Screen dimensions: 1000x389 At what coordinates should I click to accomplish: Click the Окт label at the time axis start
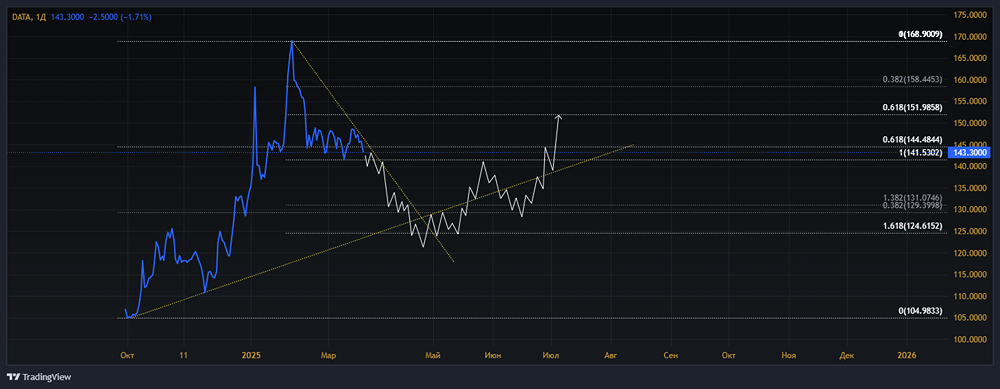127,355
